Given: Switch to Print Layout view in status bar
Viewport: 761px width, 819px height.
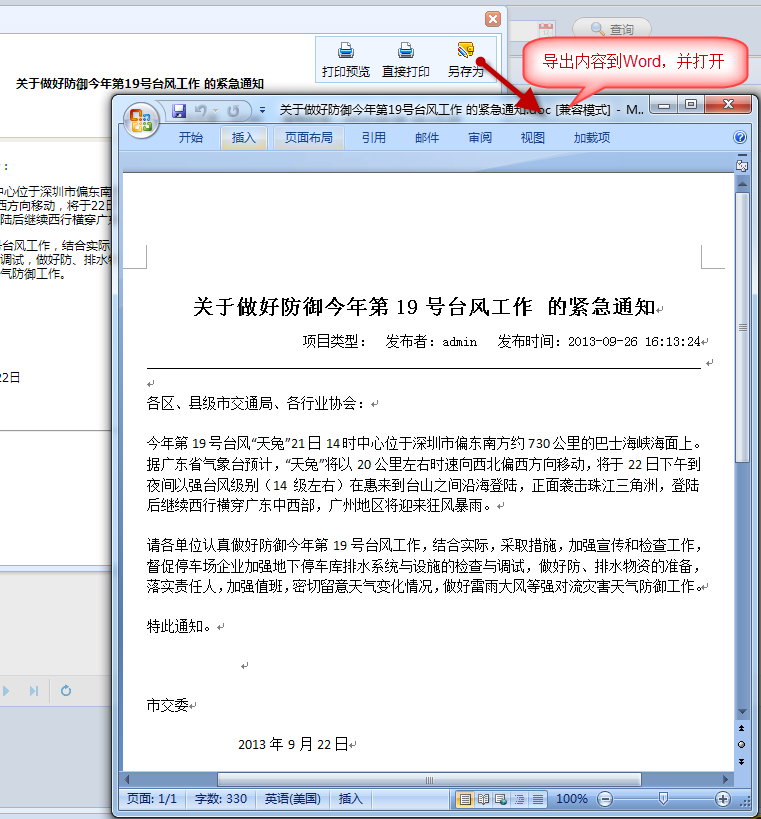Looking at the screenshot, I should pos(465,799).
